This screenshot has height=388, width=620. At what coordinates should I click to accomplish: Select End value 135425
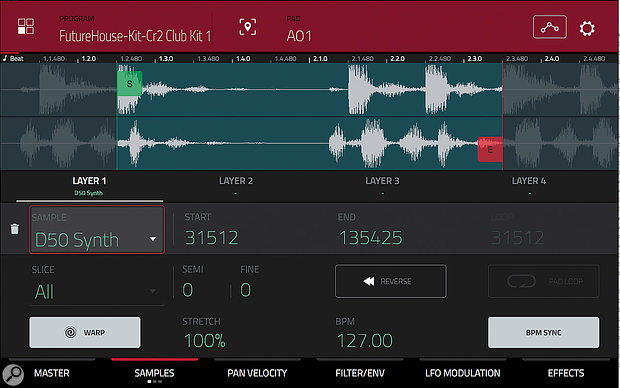[x=370, y=238]
